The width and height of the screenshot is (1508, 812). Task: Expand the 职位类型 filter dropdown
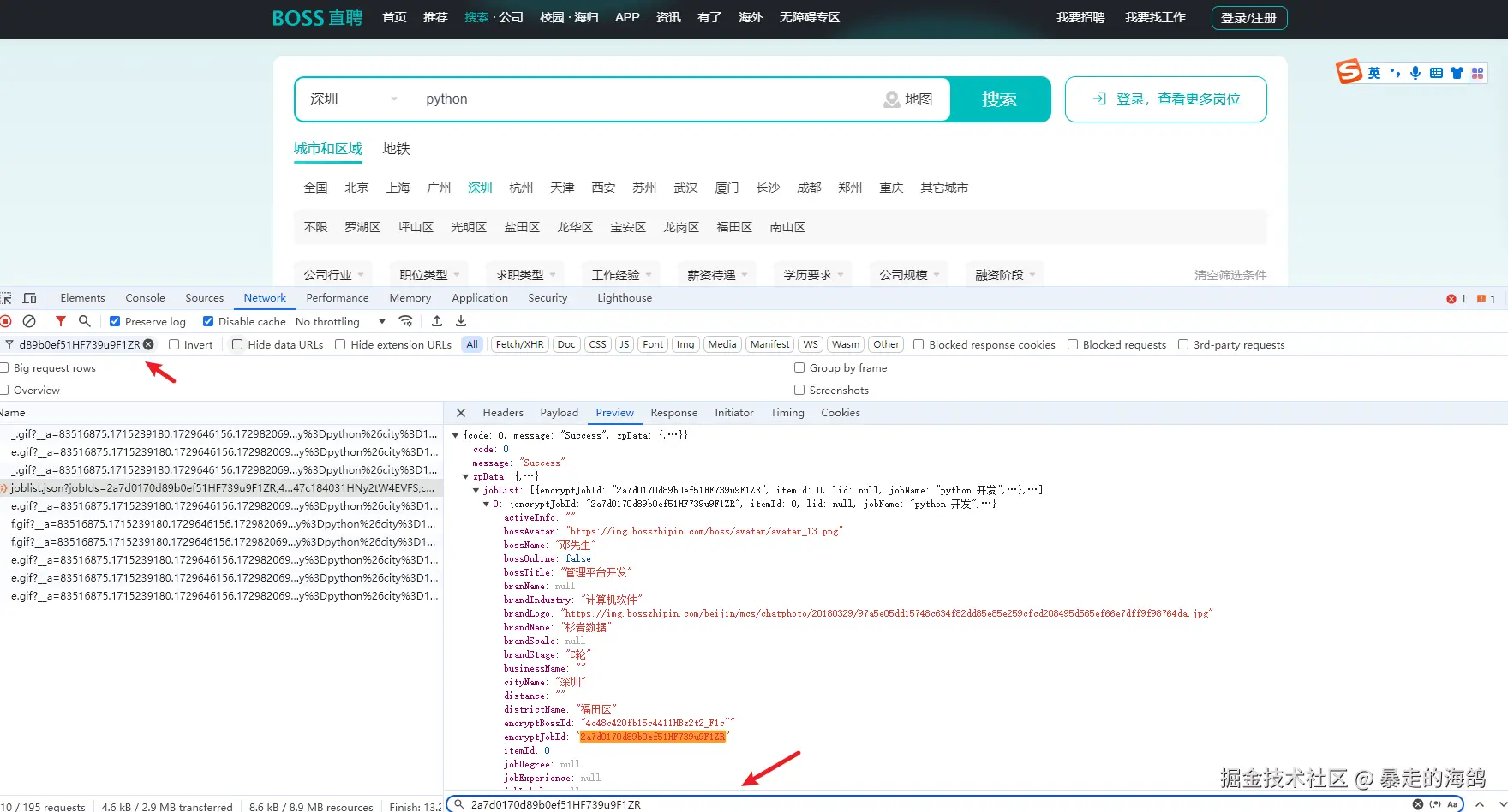[x=429, y=275]
